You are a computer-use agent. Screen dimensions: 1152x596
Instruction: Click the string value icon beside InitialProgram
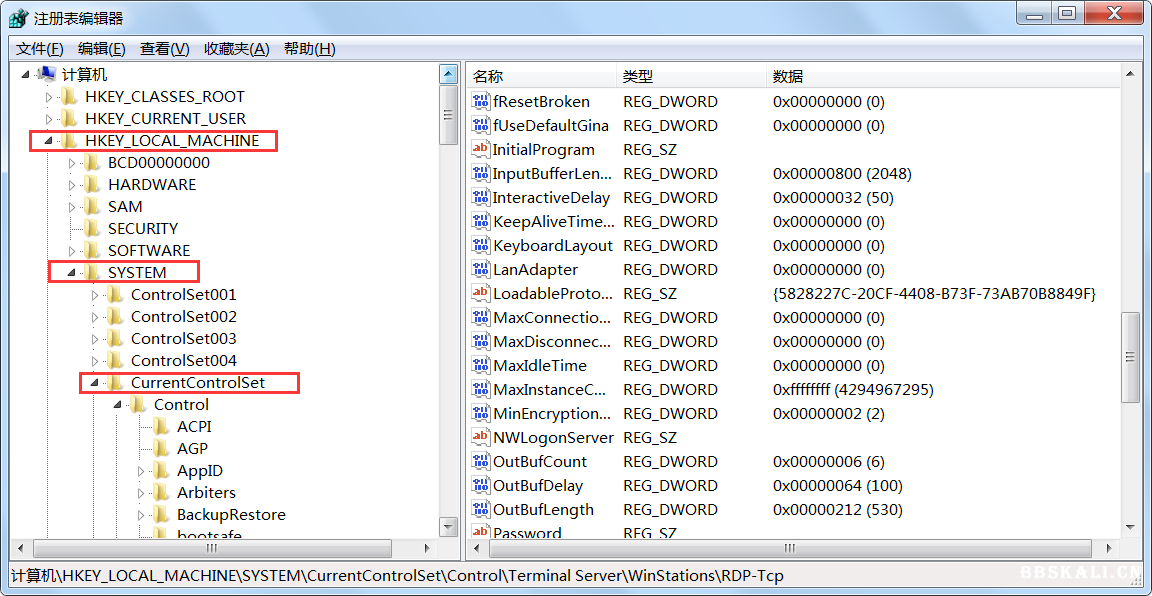pyautogui.click(x=481, y=149)
